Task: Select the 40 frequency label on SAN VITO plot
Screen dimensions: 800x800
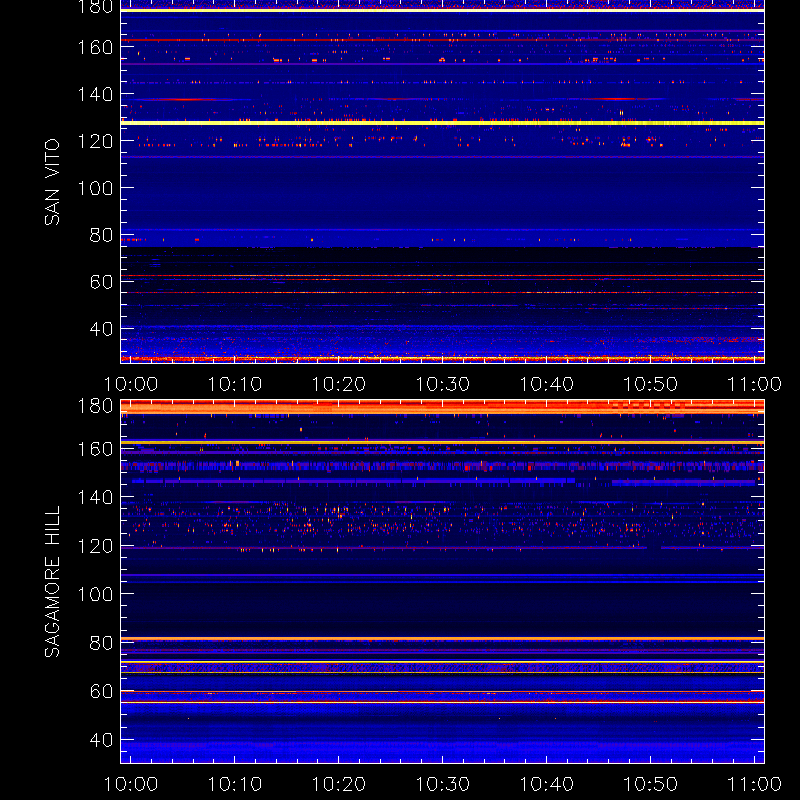Action: tap(101, 329)
